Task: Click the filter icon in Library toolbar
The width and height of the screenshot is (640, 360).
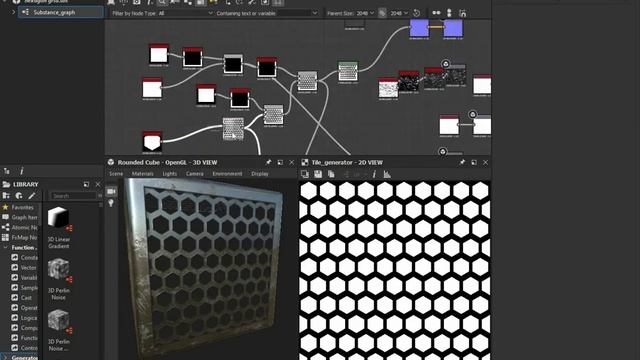Action: click(19, 196)
